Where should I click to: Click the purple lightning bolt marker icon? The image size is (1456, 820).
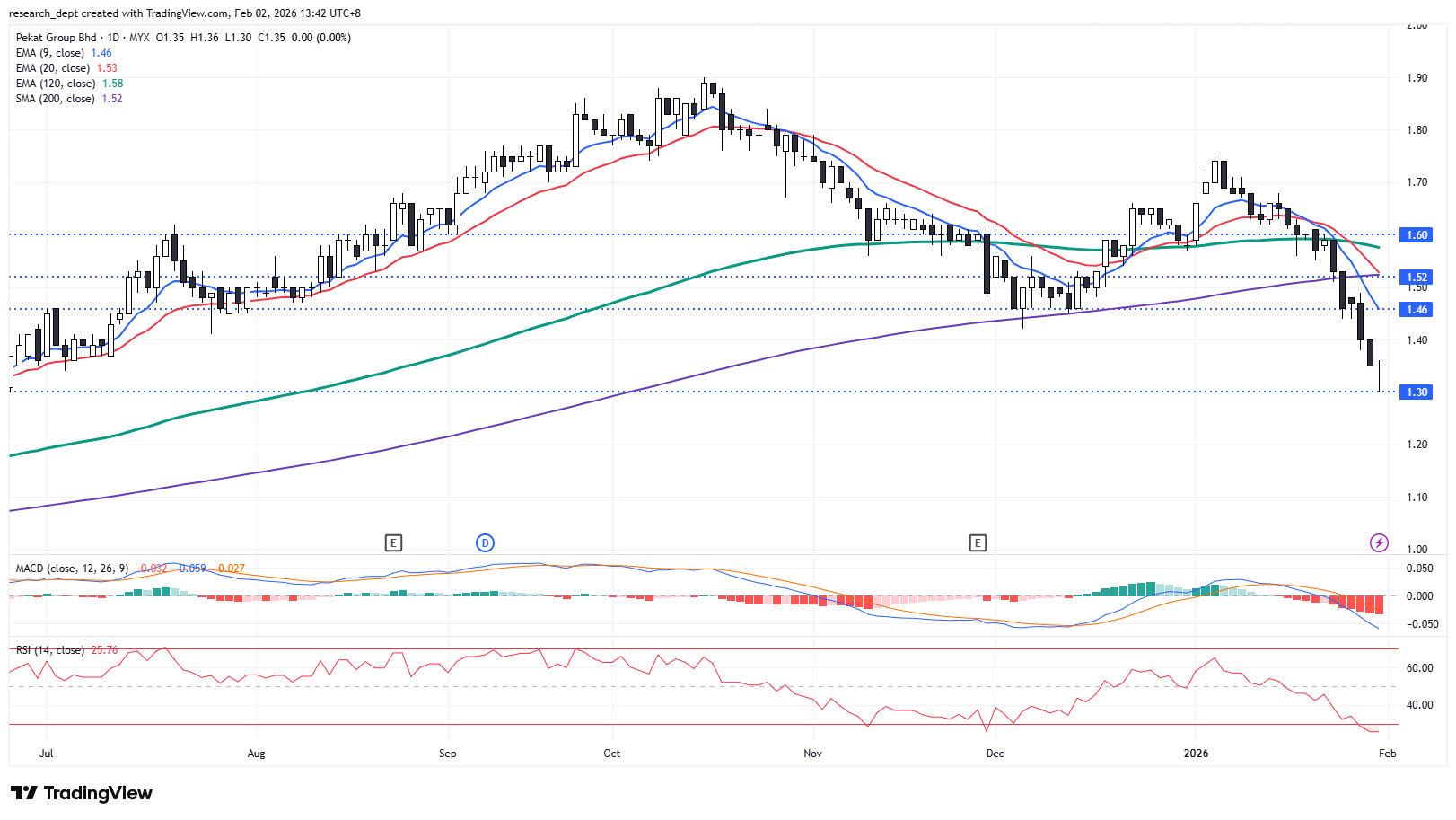[x=1379, y=542]
